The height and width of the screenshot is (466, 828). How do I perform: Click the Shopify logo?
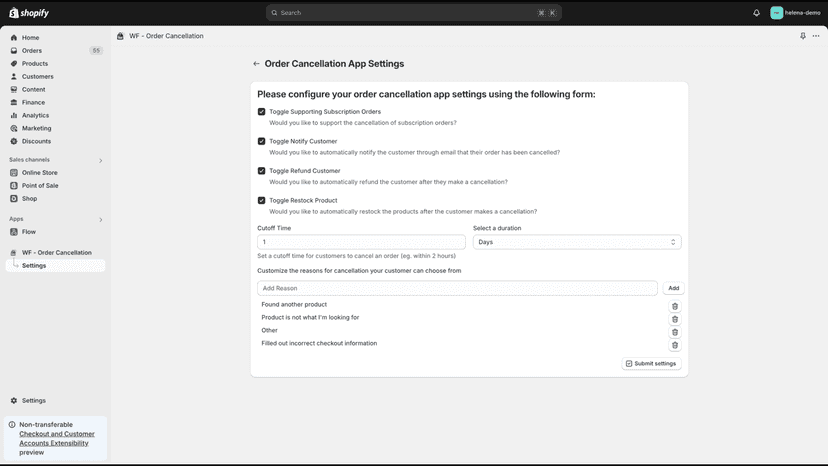[29, 13]
